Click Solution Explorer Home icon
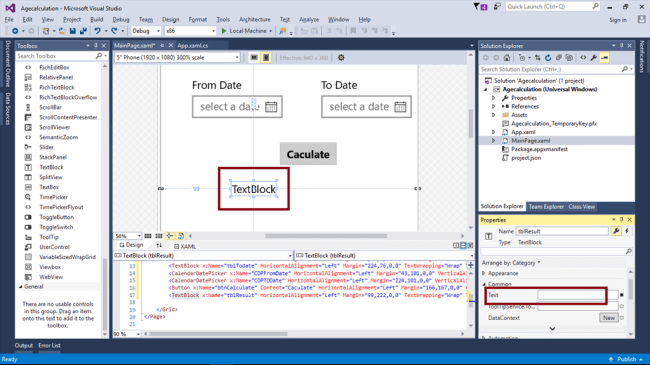 pyautogui.click(x=507, y=58)
